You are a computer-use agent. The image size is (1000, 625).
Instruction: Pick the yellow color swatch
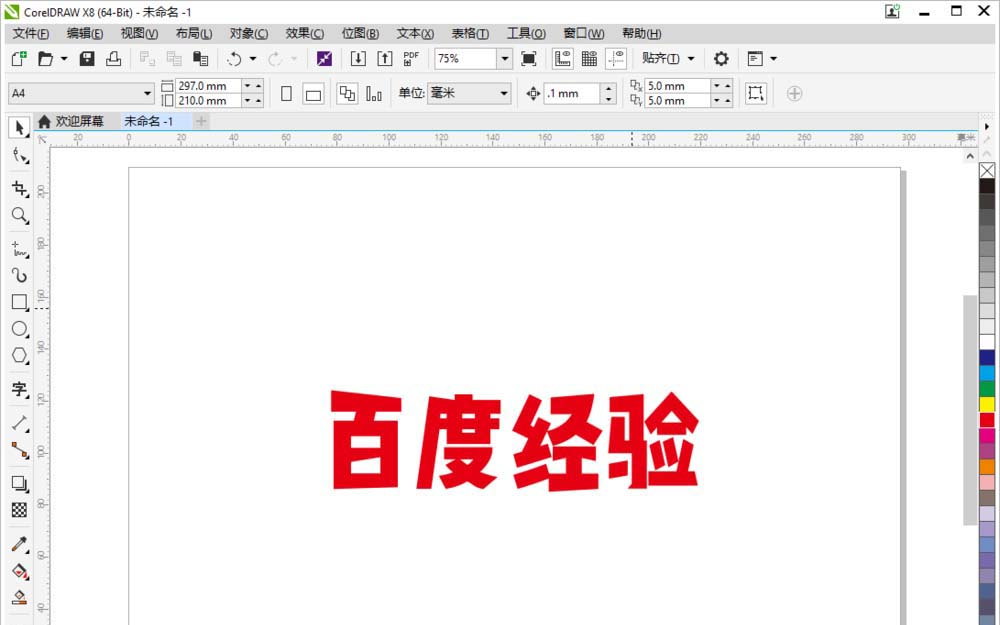coord(987,404)
